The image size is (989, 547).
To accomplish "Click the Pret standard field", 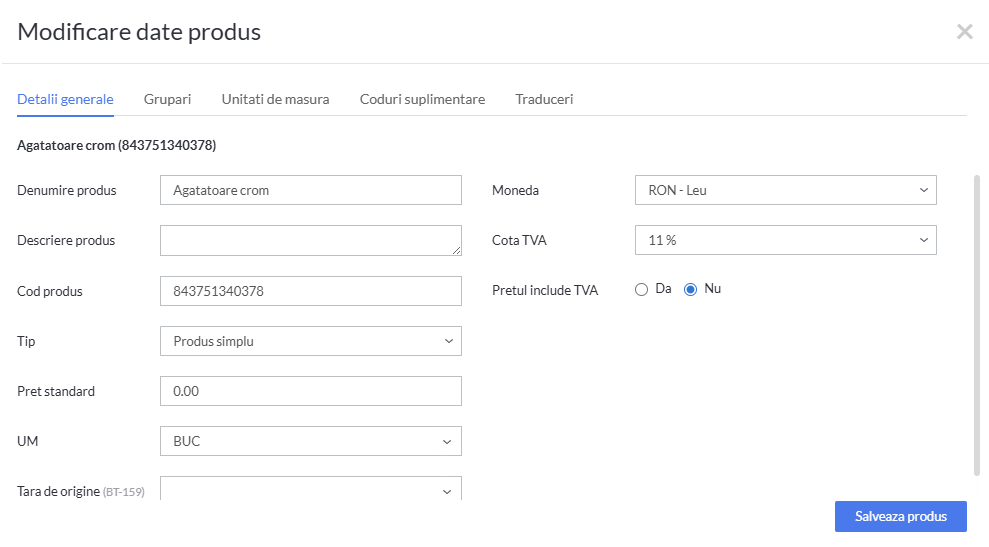I will (x=311, y=391).
